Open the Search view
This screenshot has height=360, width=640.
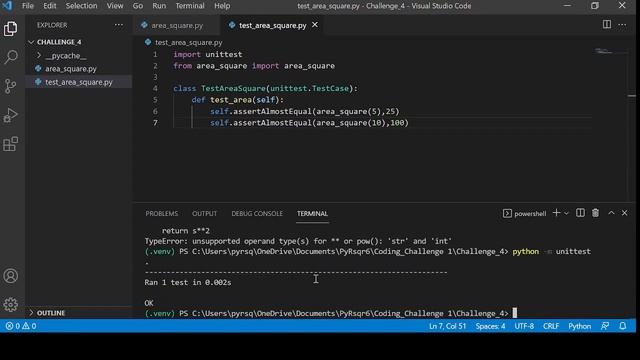click(x=11, y=57)
